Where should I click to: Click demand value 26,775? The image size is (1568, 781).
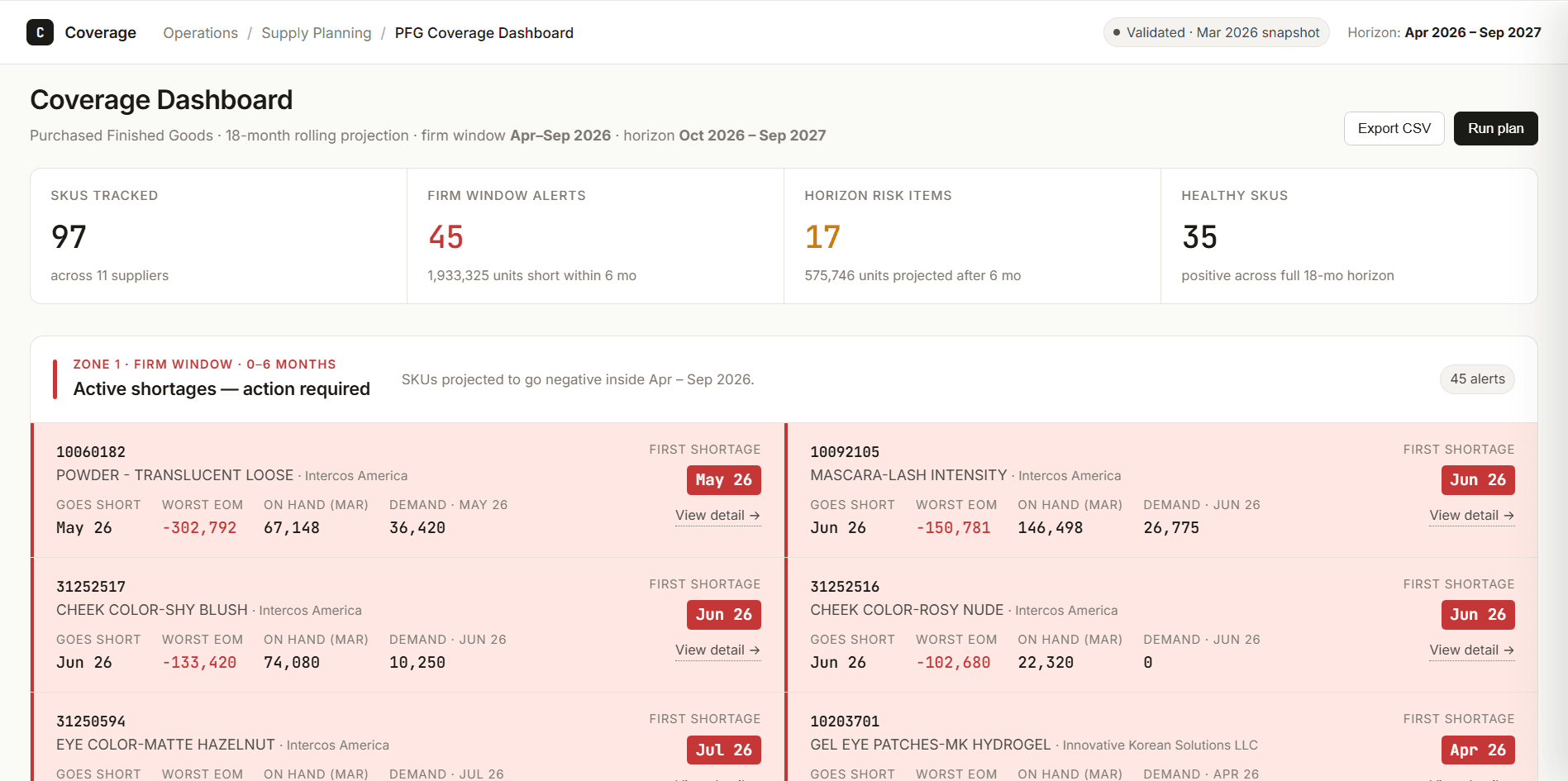1171,528
